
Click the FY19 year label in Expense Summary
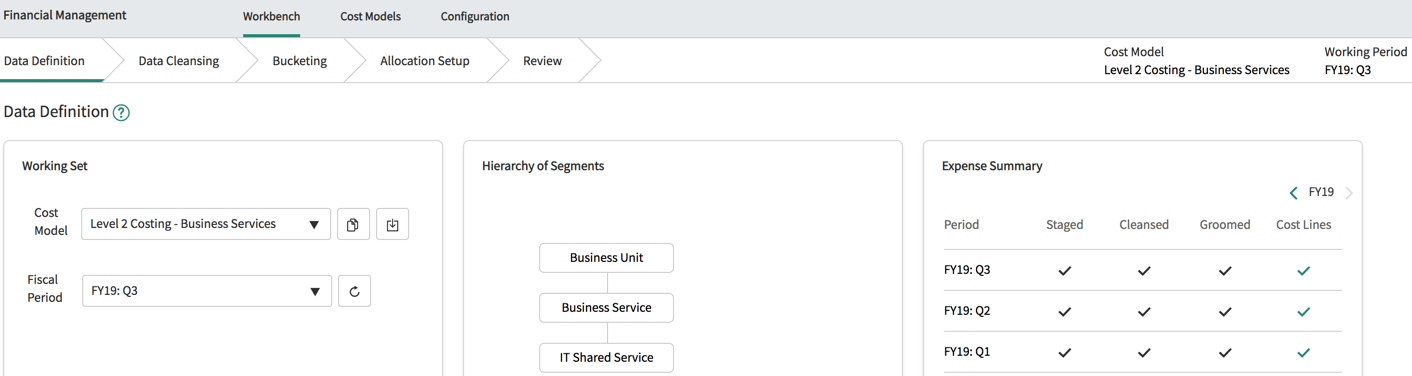pos(1321,192)
